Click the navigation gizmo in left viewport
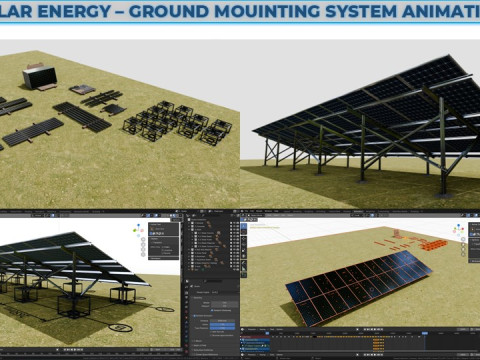The height and width of the screenshot is (360, 480). tap(138, 230)
